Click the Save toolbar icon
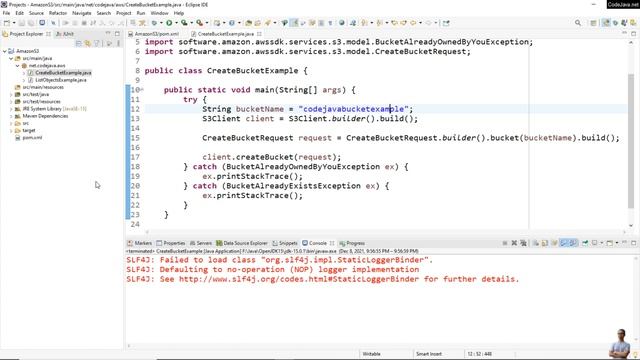The height and width of the screenshot is (360, 640). [x=22, y=23]
